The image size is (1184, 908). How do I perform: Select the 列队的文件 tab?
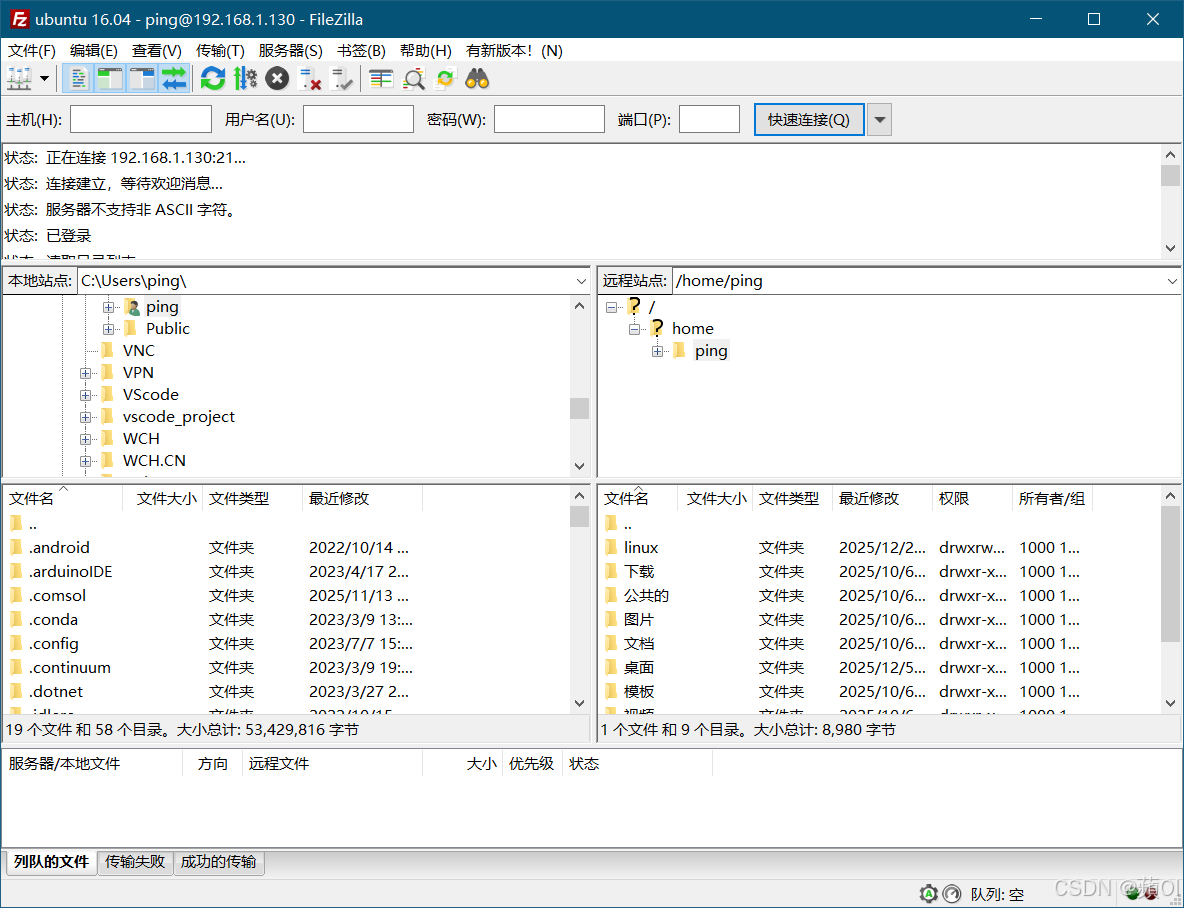(51, 862)
